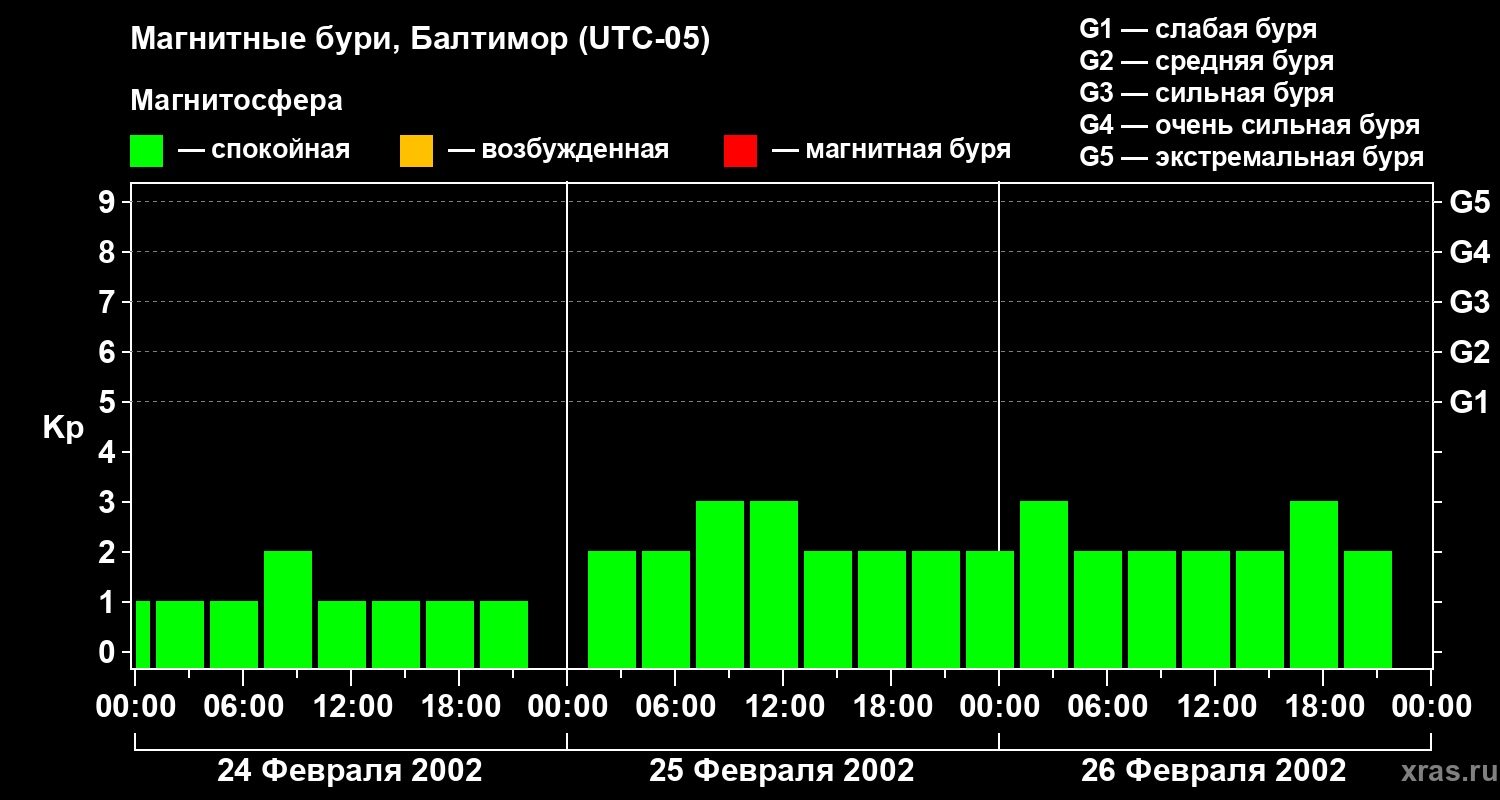Click the second Kp 3 bar on 25 February
The height and width of the screenshot is (800, 1500).
click(774, 584)
